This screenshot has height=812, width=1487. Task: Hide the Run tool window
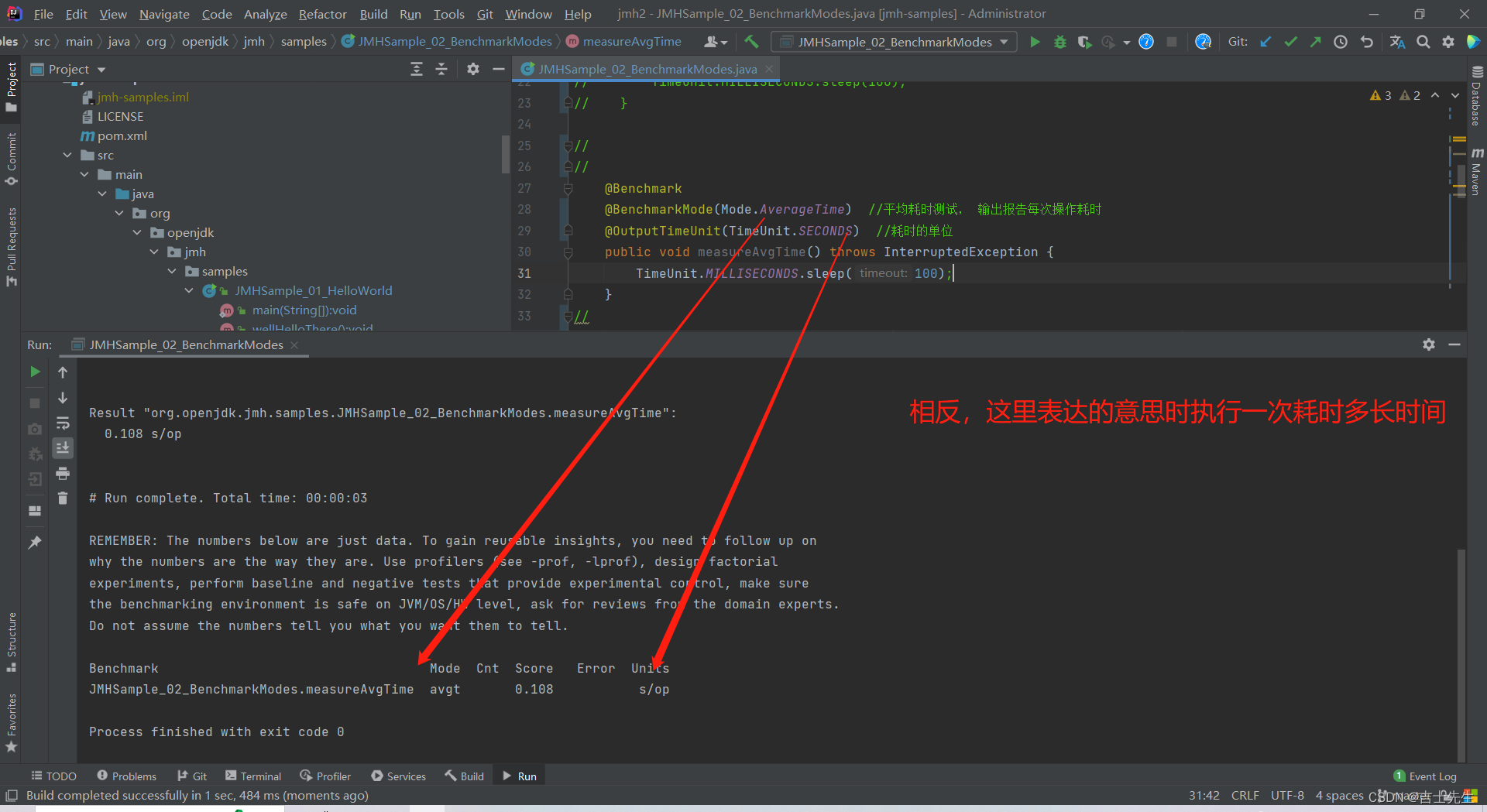pos(1454,344)
